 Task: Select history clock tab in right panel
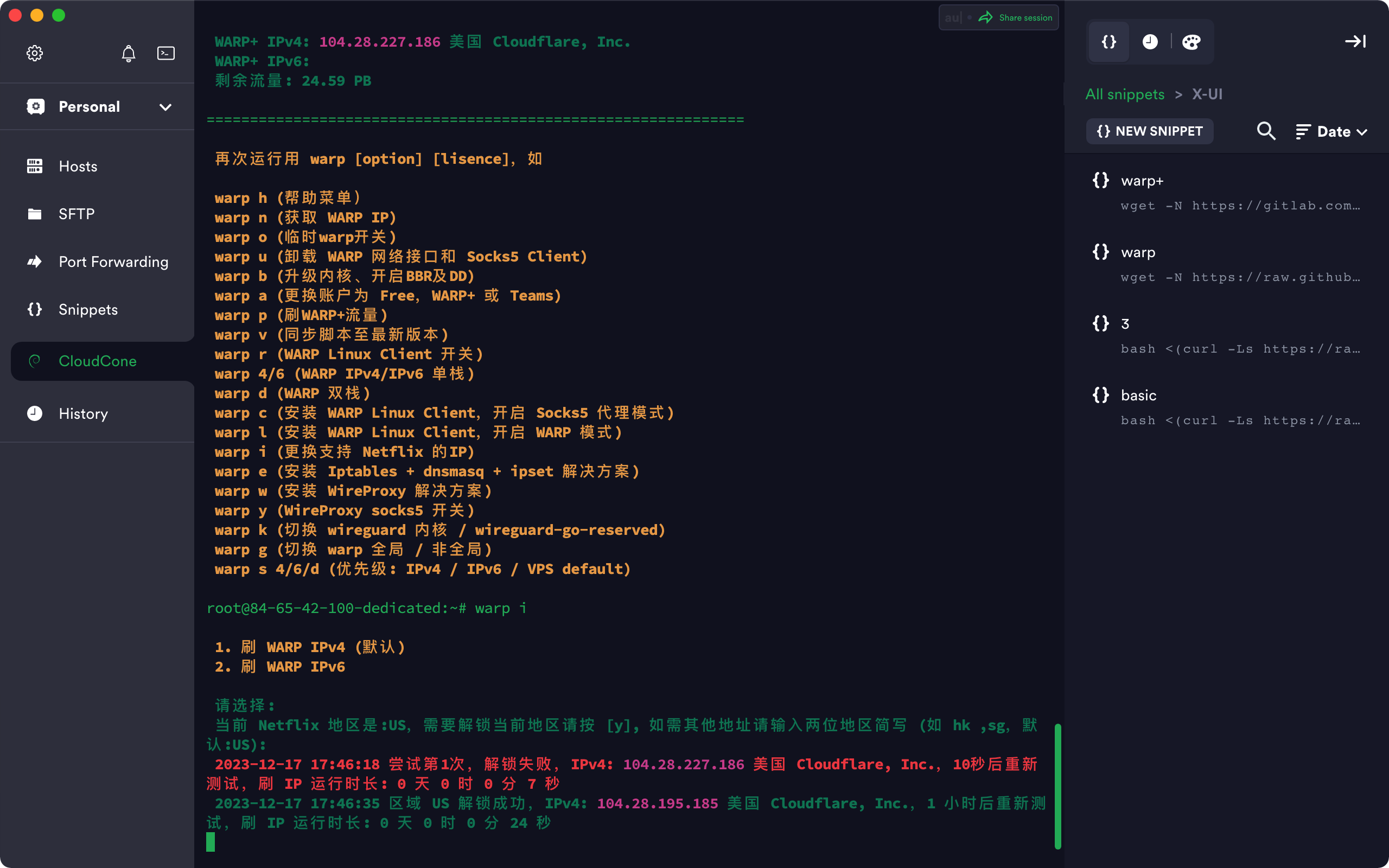1150,42
